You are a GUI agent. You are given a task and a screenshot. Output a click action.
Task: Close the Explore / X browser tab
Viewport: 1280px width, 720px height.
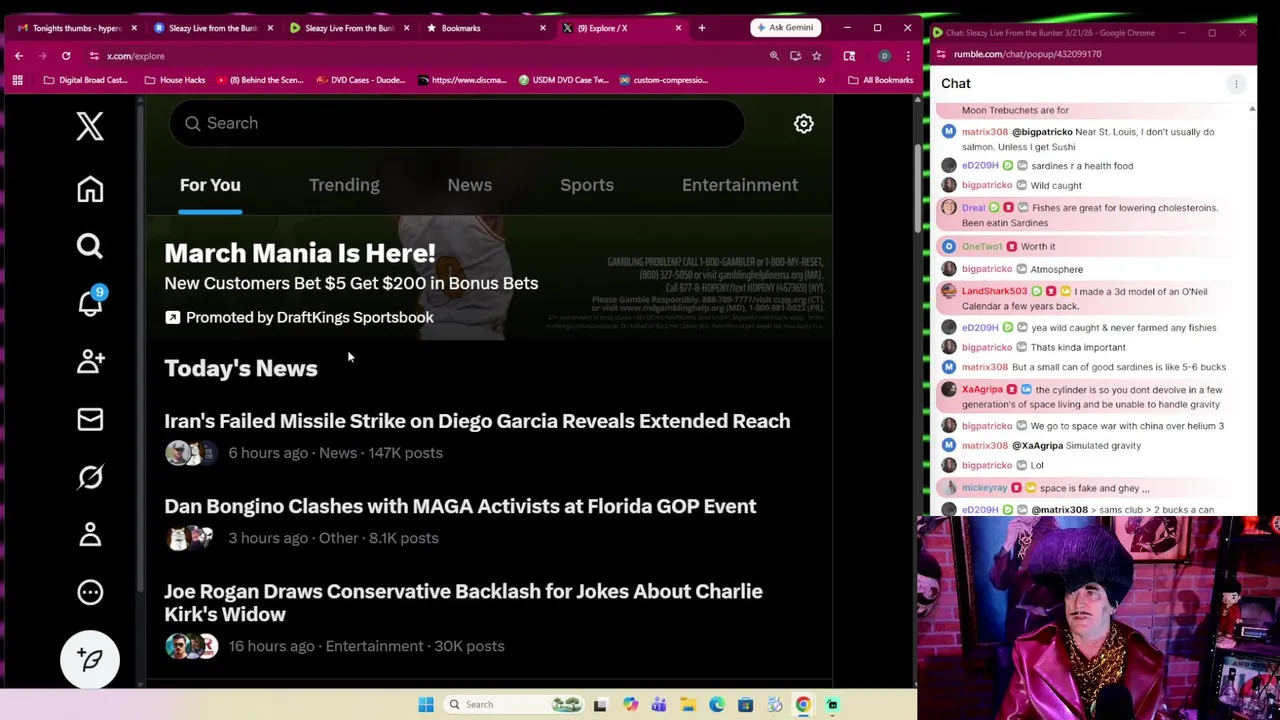[678, 28]
